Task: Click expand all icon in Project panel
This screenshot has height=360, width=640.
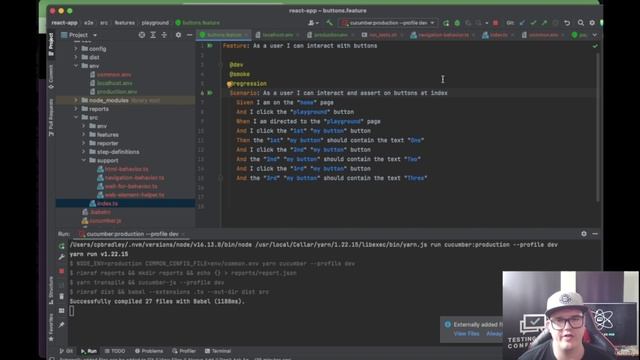Action: click(153, 35)
